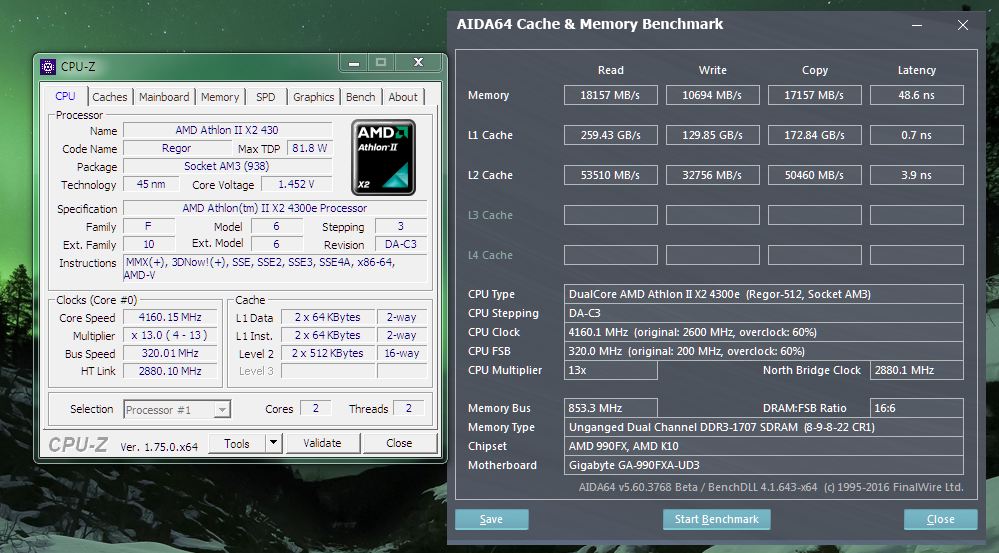
Task: Click the Close button in CPU-Z
Action: coord(399,443)
